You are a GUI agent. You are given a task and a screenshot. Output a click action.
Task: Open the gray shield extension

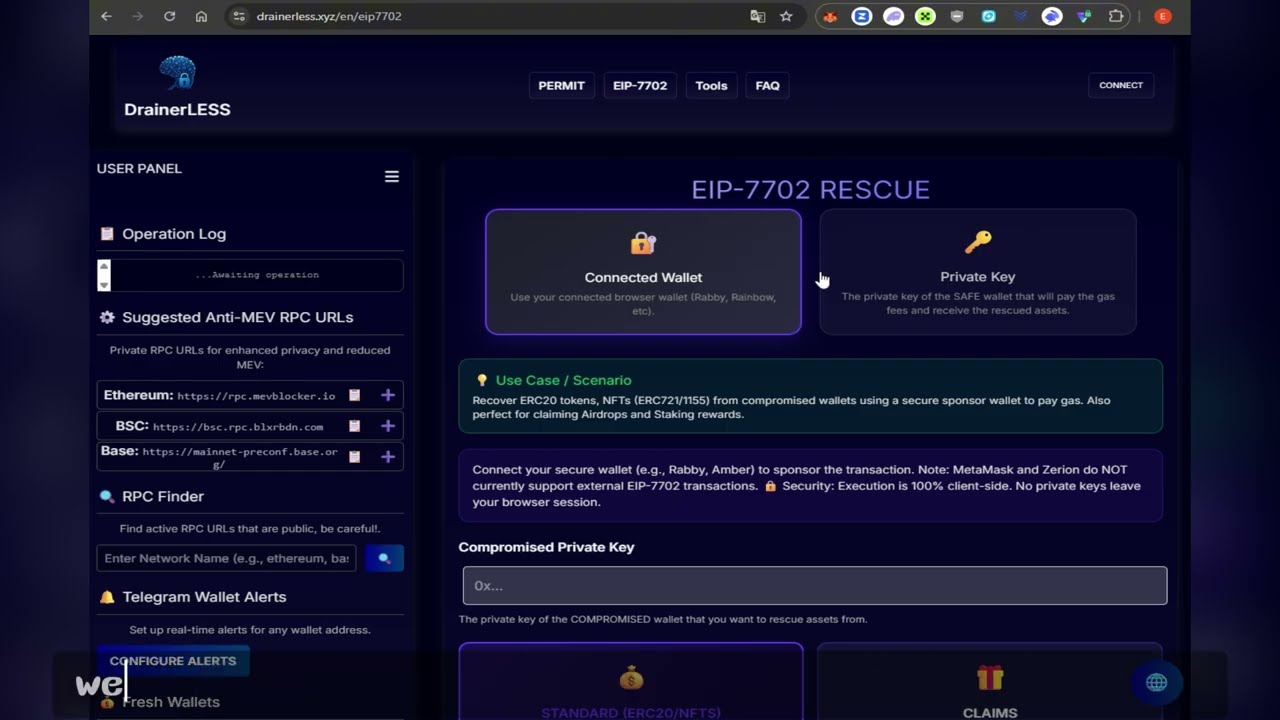coord(957,16)
